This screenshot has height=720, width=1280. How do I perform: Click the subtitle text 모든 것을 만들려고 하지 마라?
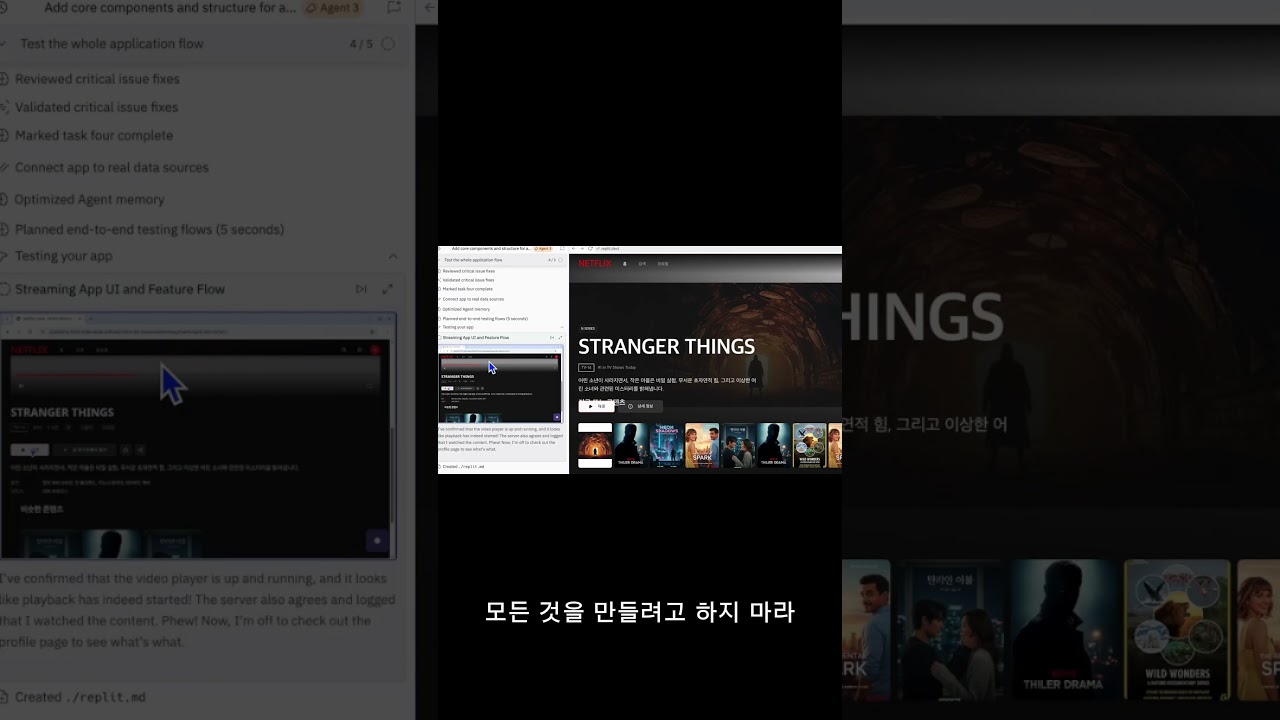pos(640,611)
